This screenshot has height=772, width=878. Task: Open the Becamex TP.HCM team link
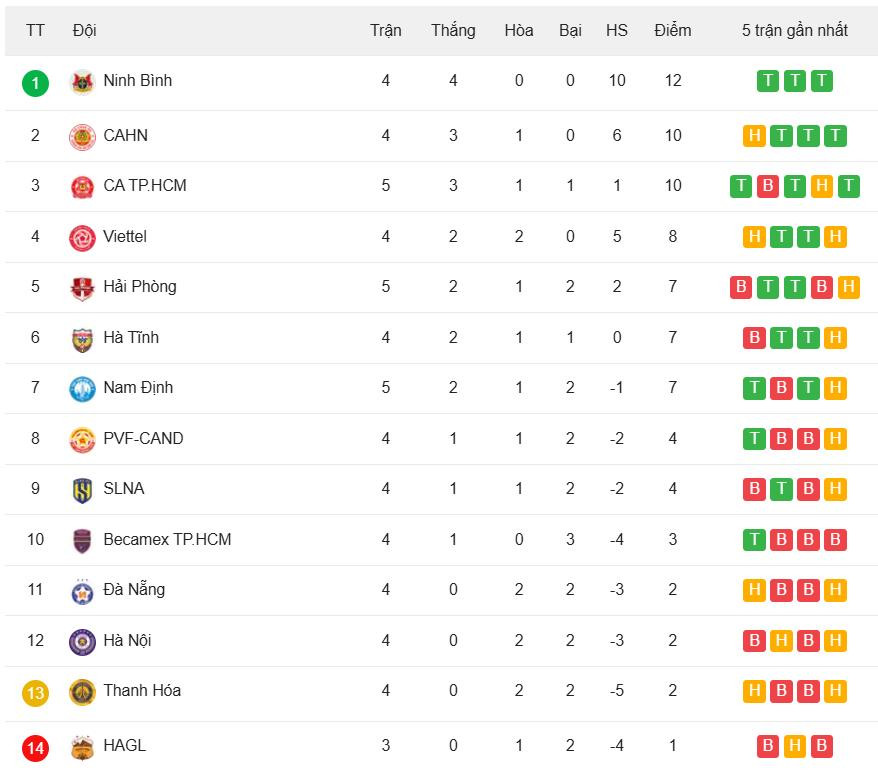(167, 540)
